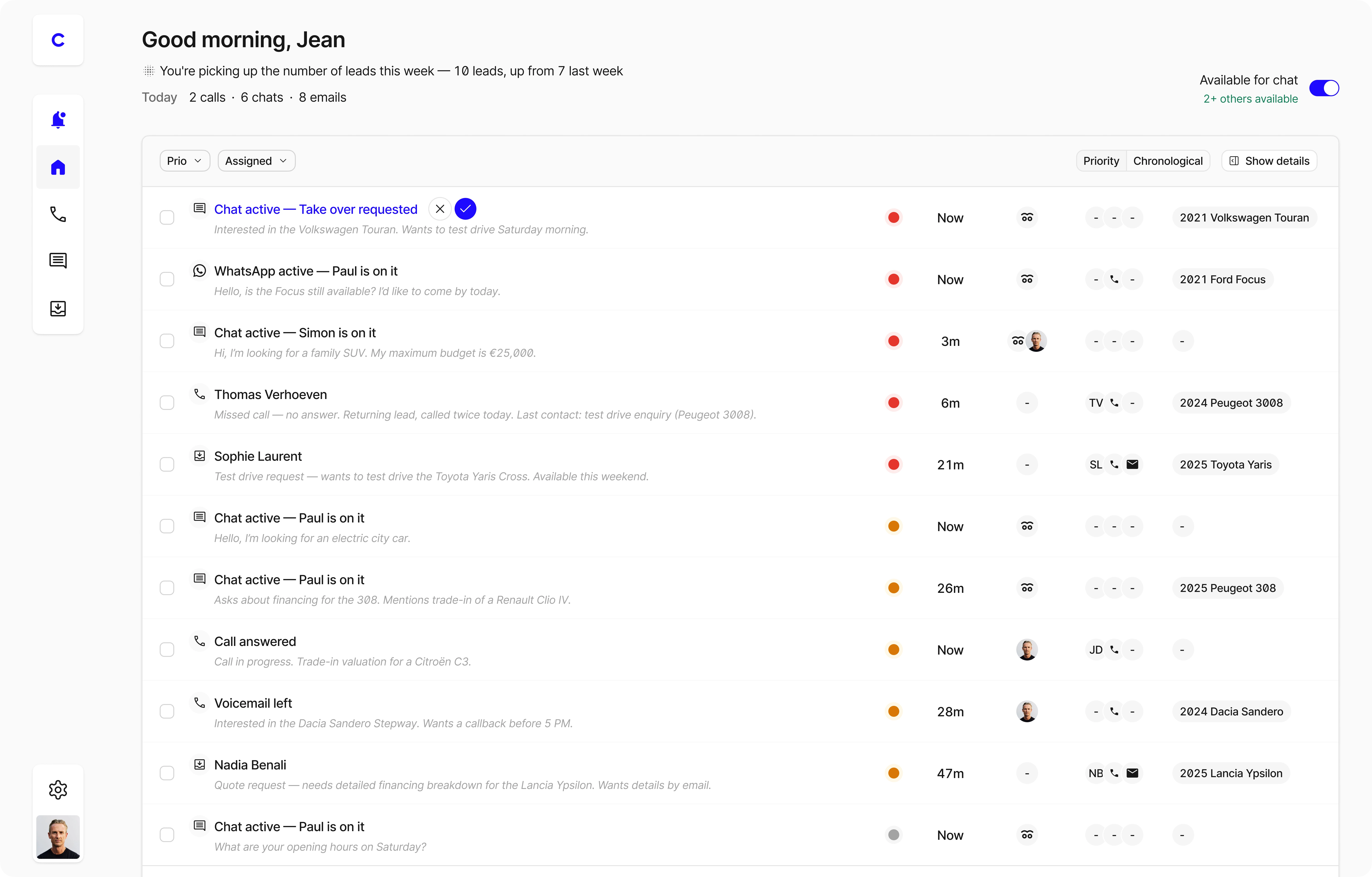Select checkbox for Call answered row
This screenshot has height=877, width=1372.
(x=167, y=650)
